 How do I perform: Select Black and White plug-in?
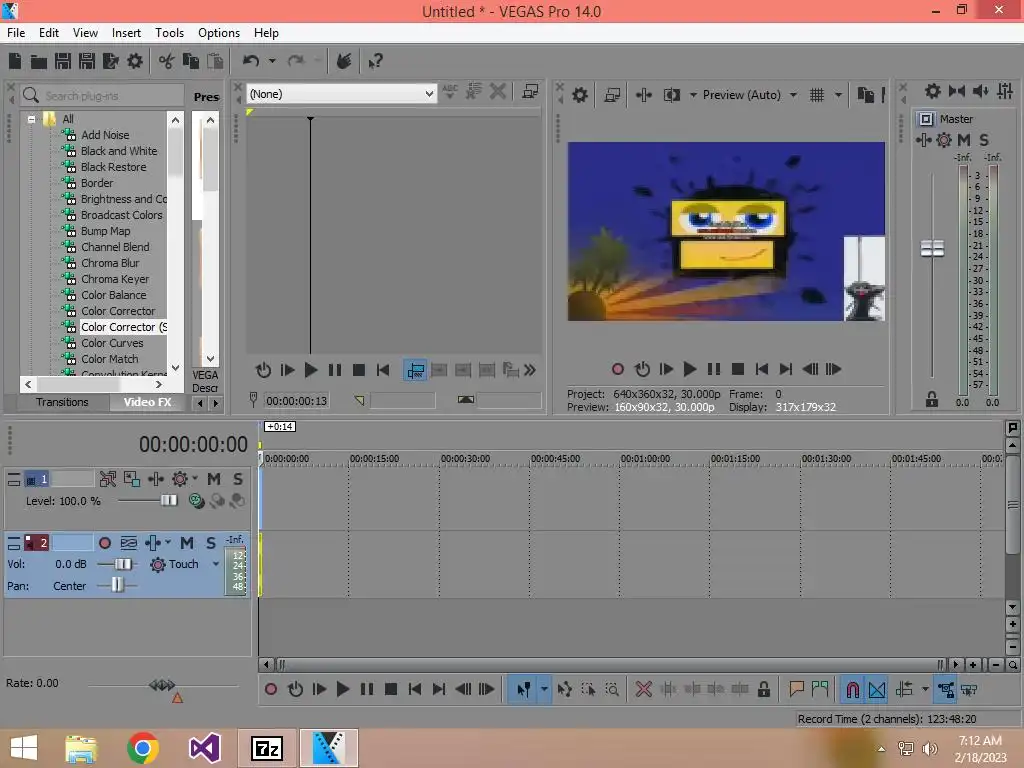coord(119,151)
